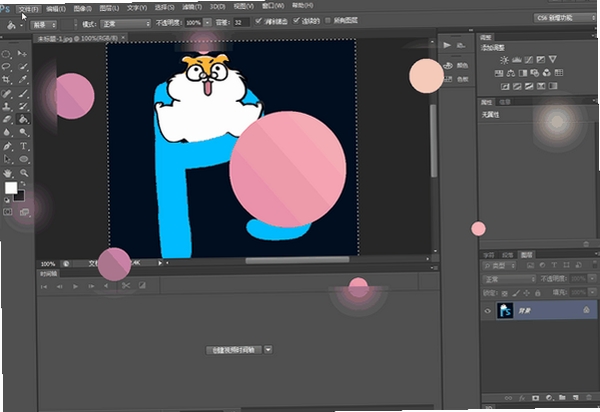This screenshot has width=600, height=412.
Task: Toggle 消除锯齿 anti-alias checkbox
Action: tap(258, 21)
